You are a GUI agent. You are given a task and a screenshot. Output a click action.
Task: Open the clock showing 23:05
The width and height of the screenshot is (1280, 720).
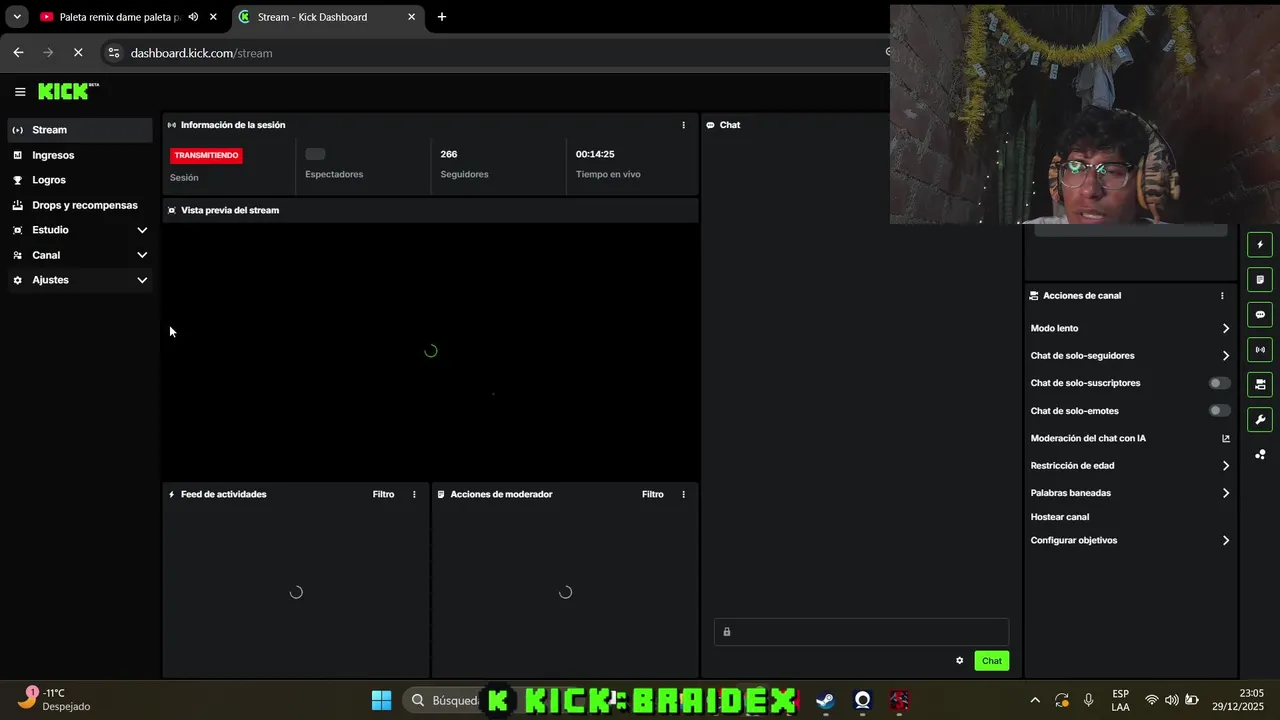coord(1236,700)
